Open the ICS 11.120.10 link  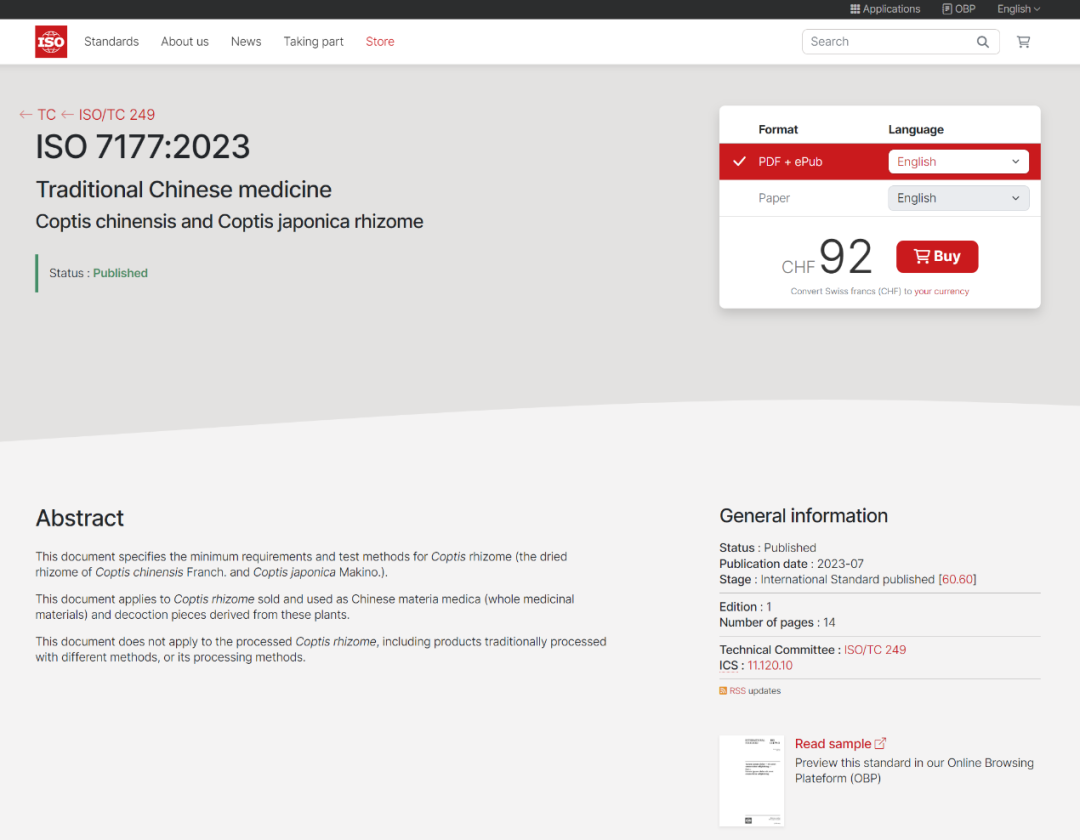coord(770,665)
